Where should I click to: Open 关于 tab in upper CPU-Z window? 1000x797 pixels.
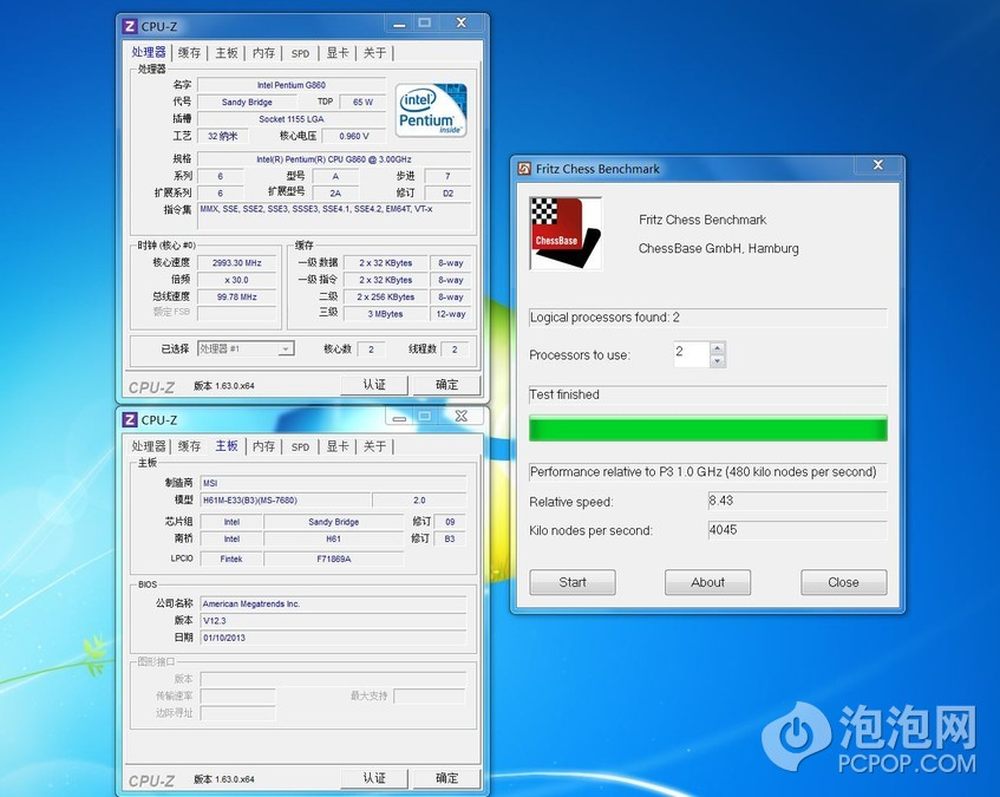tap(374, 53)
